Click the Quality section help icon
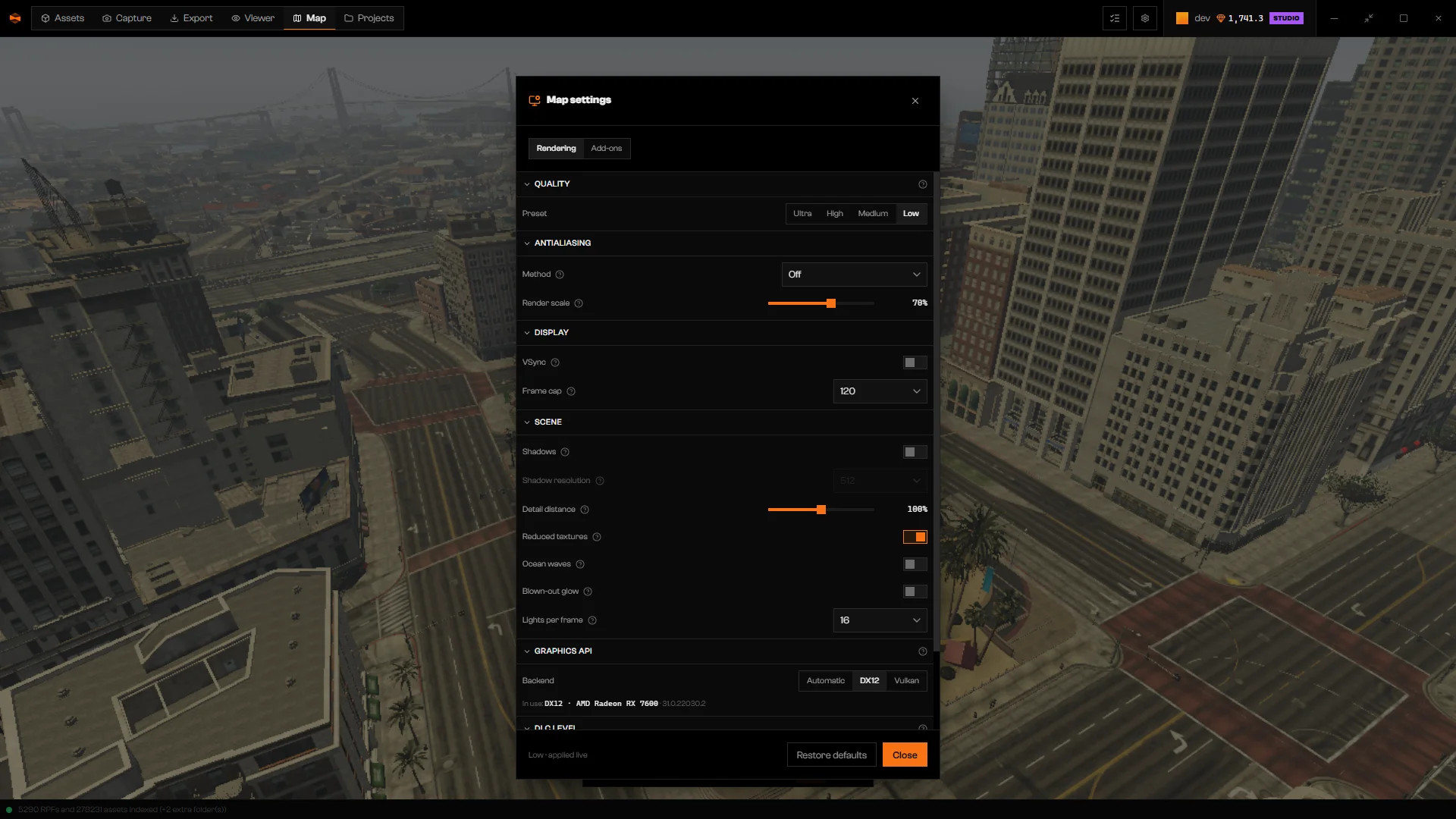The image size is (1456, 819). click(x=923, y=184)
